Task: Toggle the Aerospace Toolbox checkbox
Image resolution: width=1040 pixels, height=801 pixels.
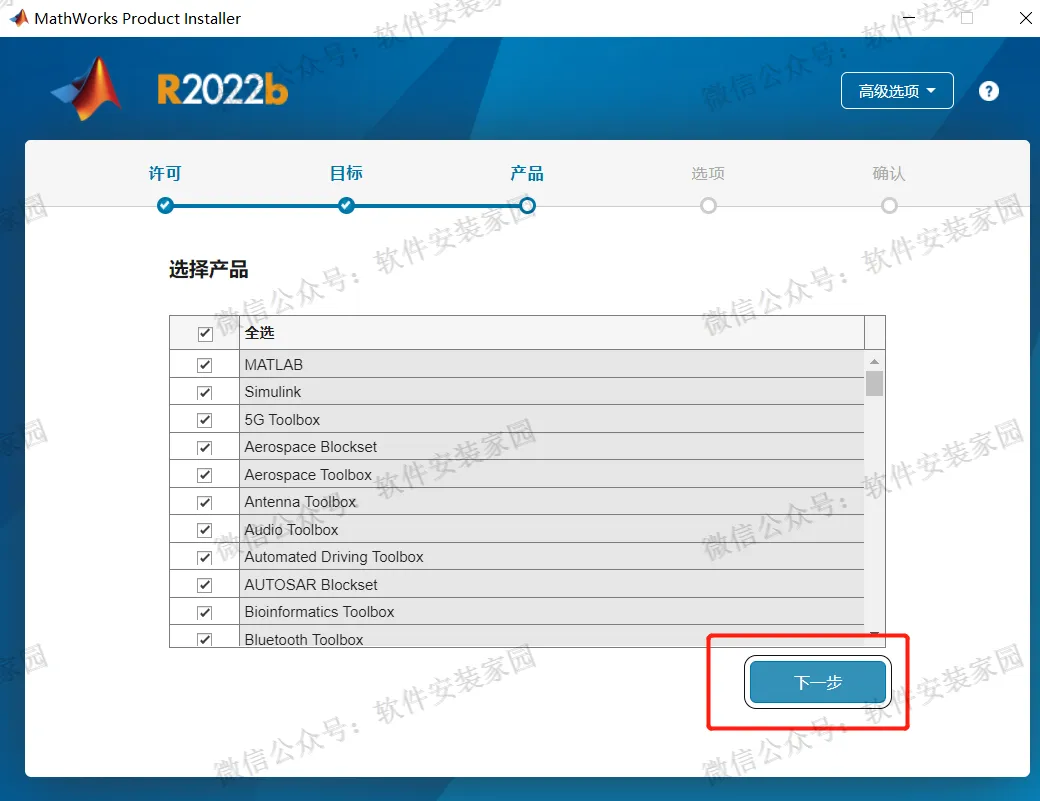Action: [x=204, y=475]
